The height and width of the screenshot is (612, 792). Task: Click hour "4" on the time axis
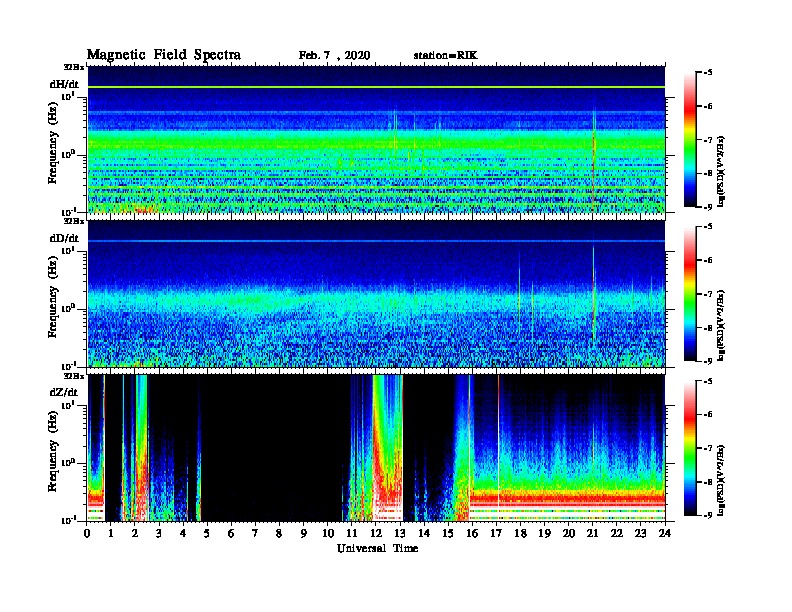(183, 534)
